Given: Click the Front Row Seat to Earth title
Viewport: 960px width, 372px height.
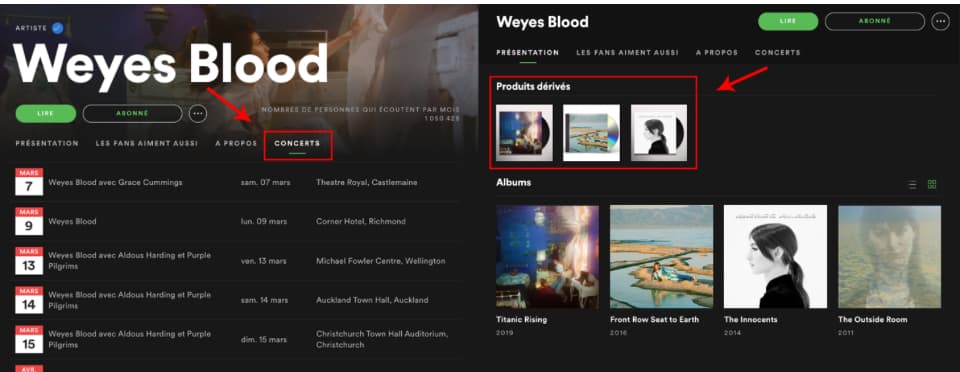Looking at the screenshot, I should [x=654, y=319].
